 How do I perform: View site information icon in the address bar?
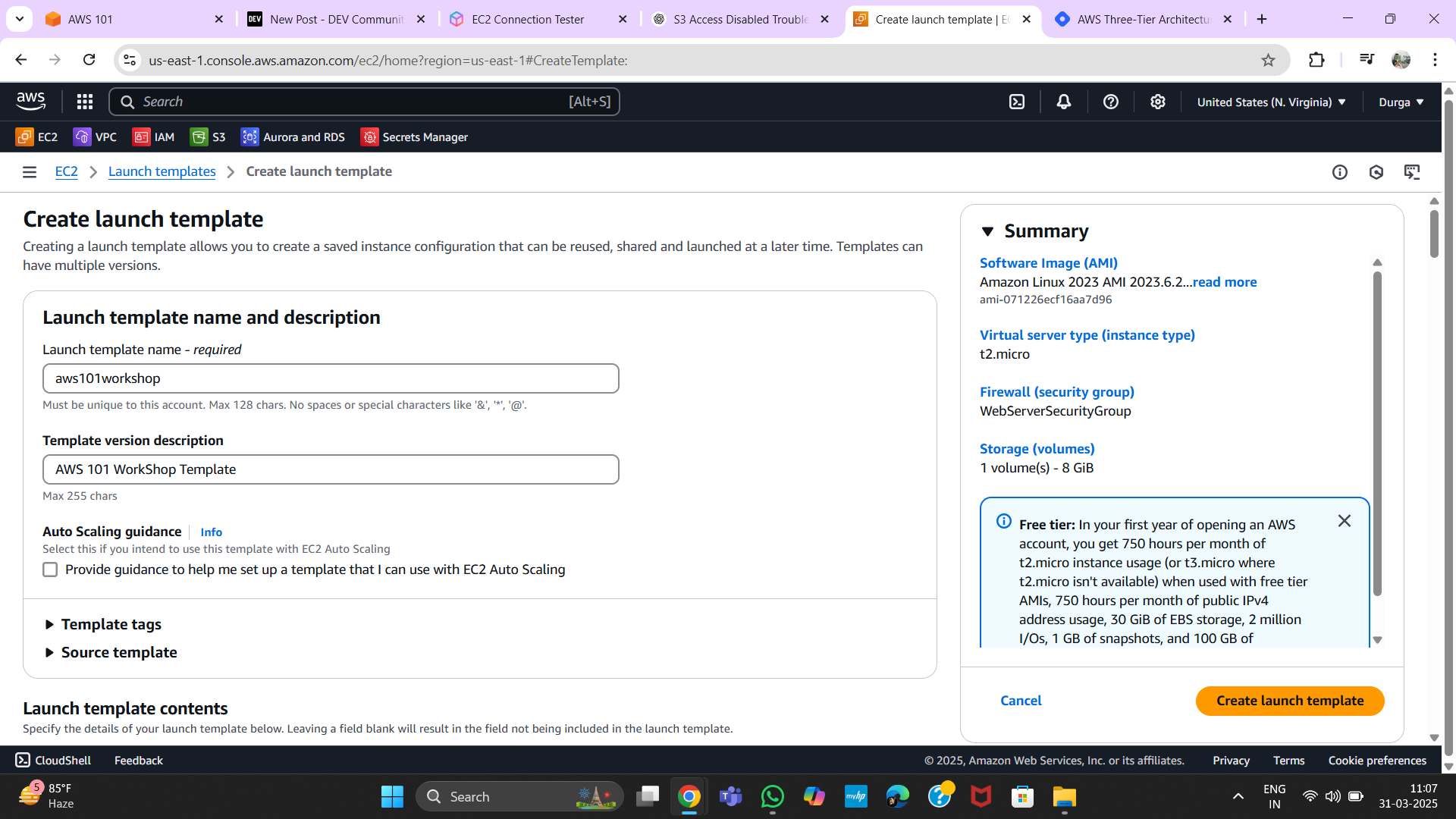click(x=130, y=60)
